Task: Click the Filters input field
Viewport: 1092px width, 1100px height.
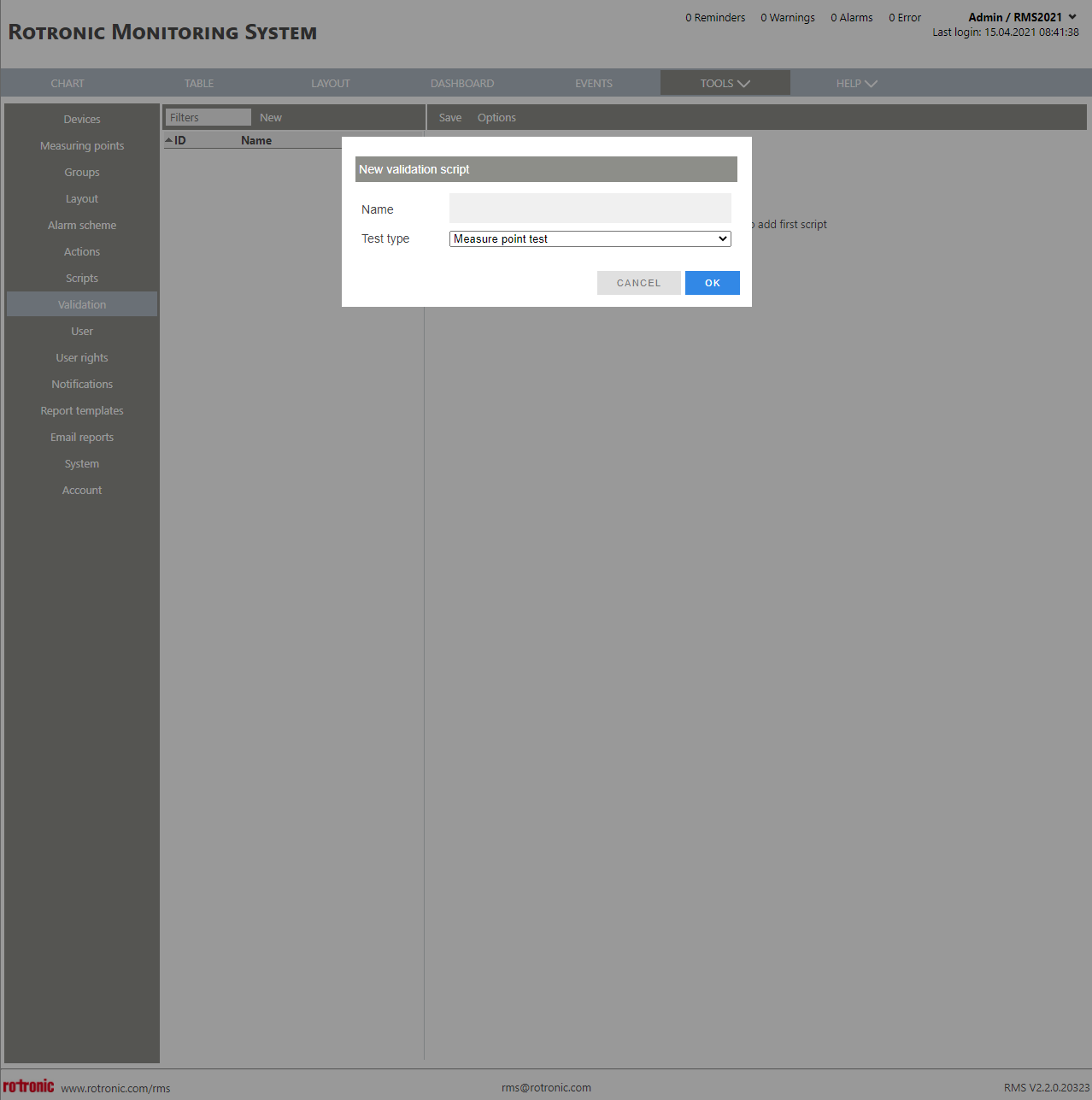Action: click(208, 117)
